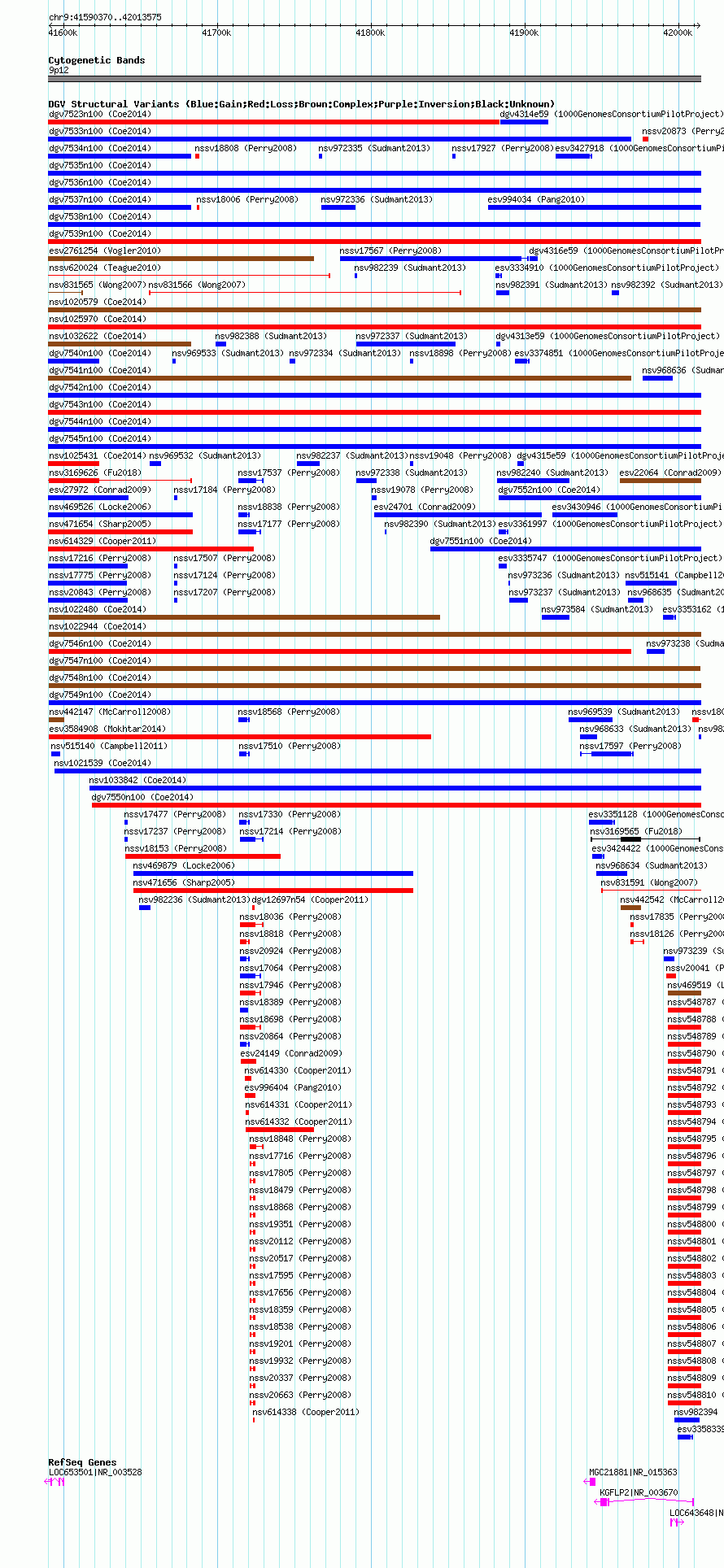Open variant nsv614332 (Cooper2011)
This screenshot has width=724, height=1568.
click(299, 1122)
